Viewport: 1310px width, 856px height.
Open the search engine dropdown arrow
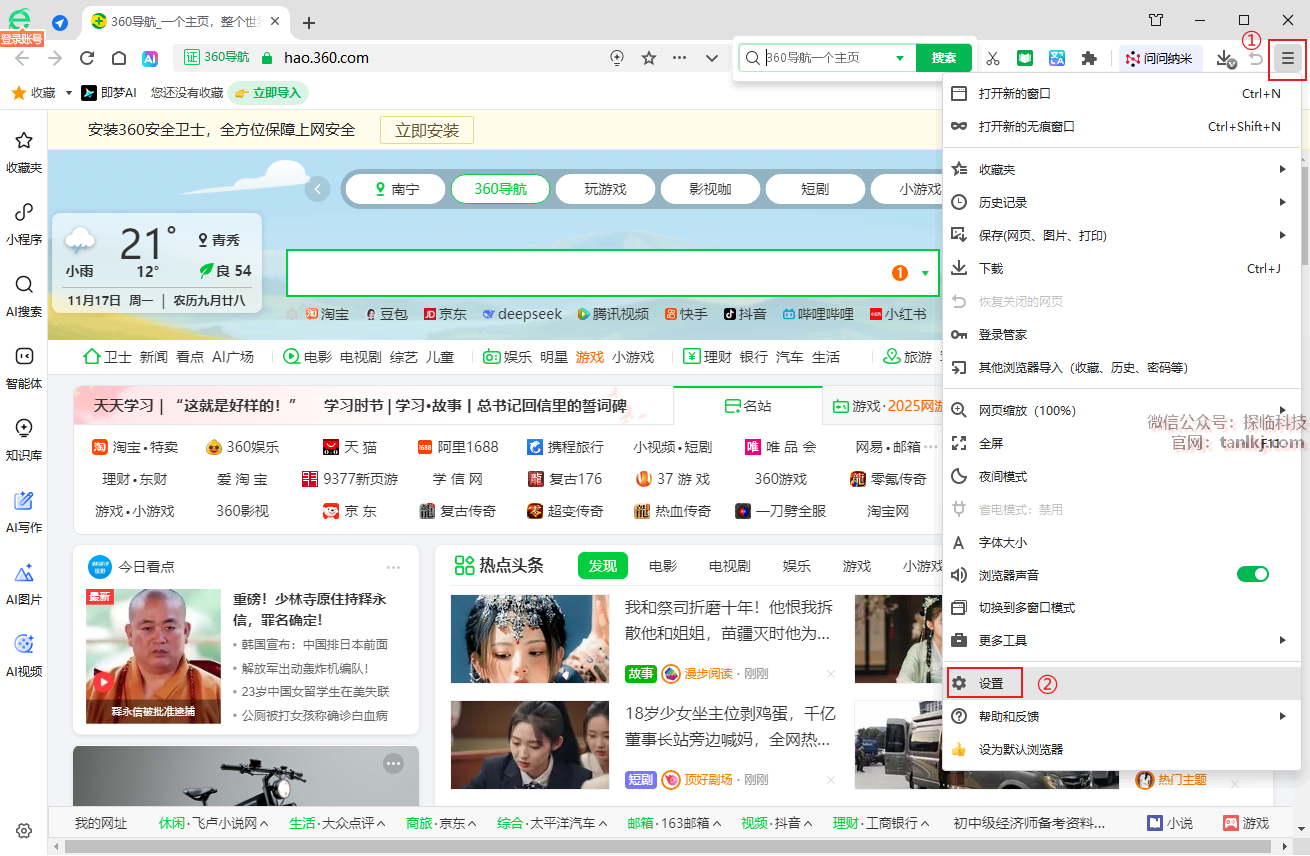[900, 58]
